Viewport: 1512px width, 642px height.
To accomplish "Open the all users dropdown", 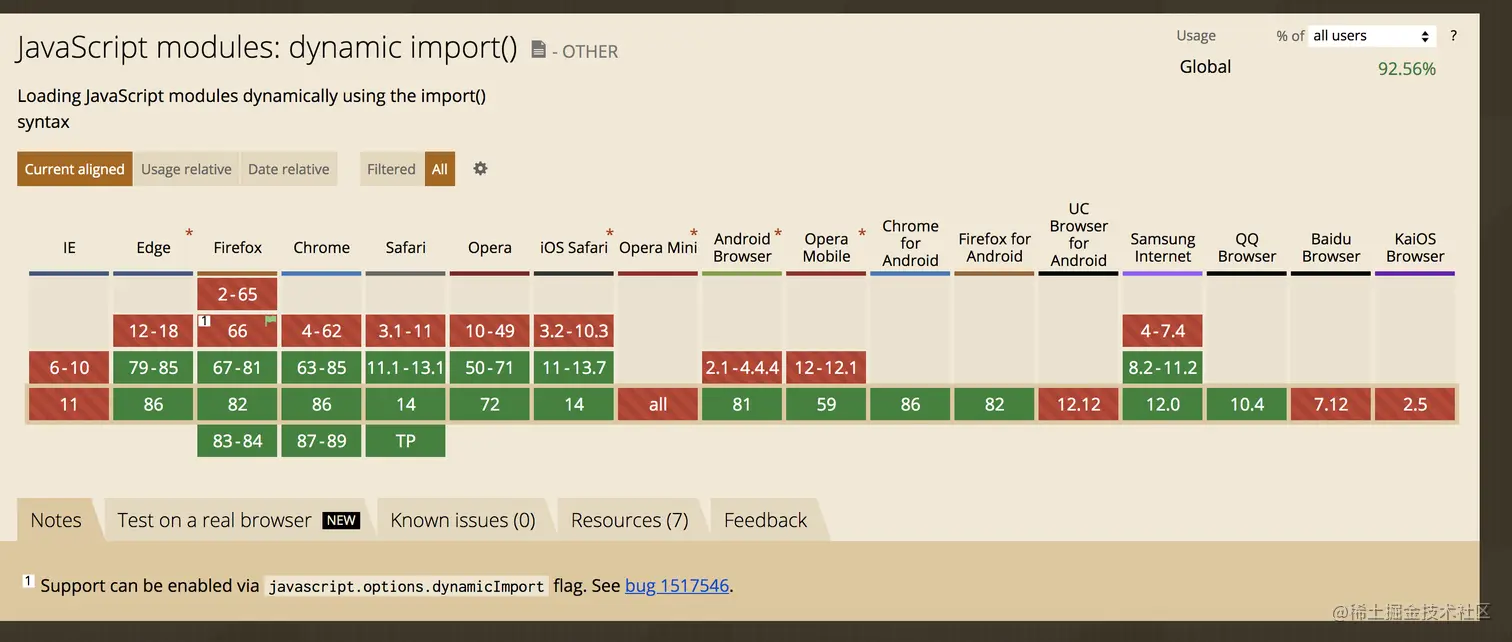I will tap(1372, 36).
